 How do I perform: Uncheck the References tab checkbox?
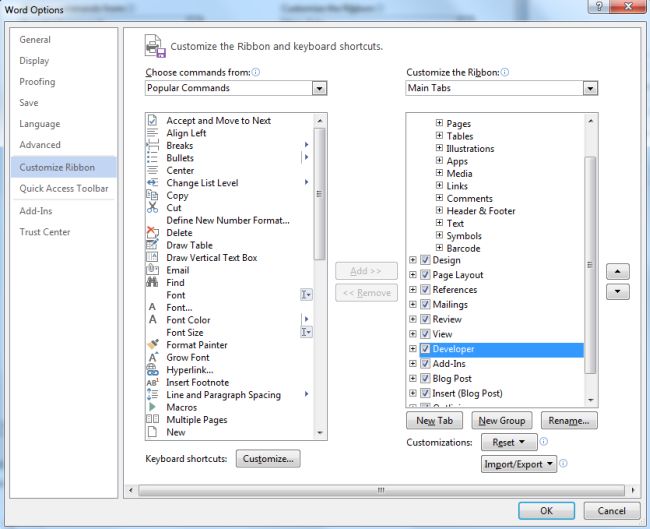[425, 289]
